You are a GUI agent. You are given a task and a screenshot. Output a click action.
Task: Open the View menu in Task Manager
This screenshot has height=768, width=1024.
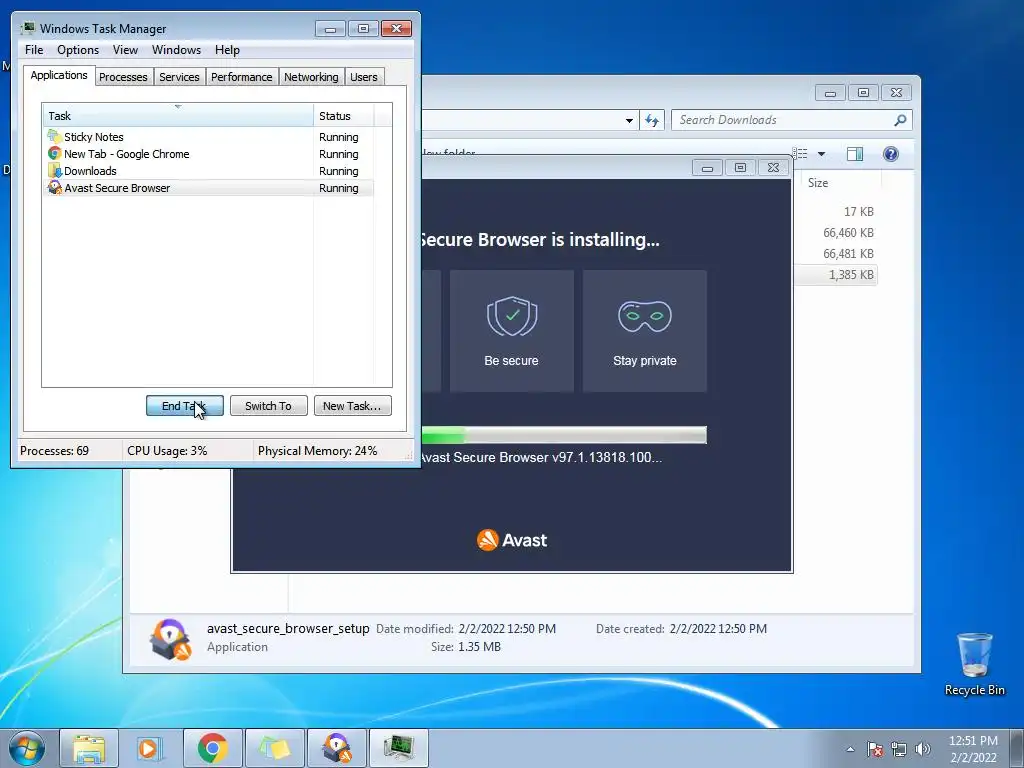point(125,50)
